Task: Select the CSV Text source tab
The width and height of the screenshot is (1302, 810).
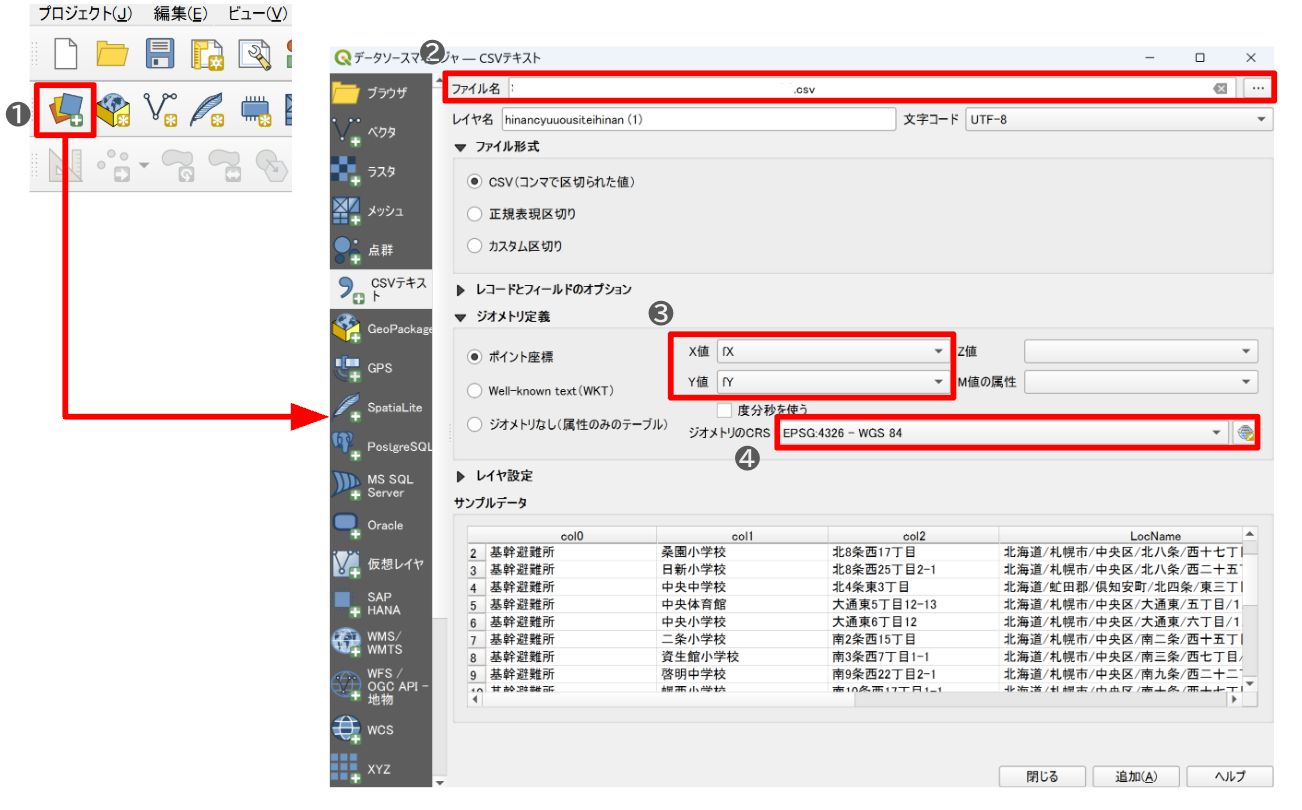Action: click(x=382, y=290)
